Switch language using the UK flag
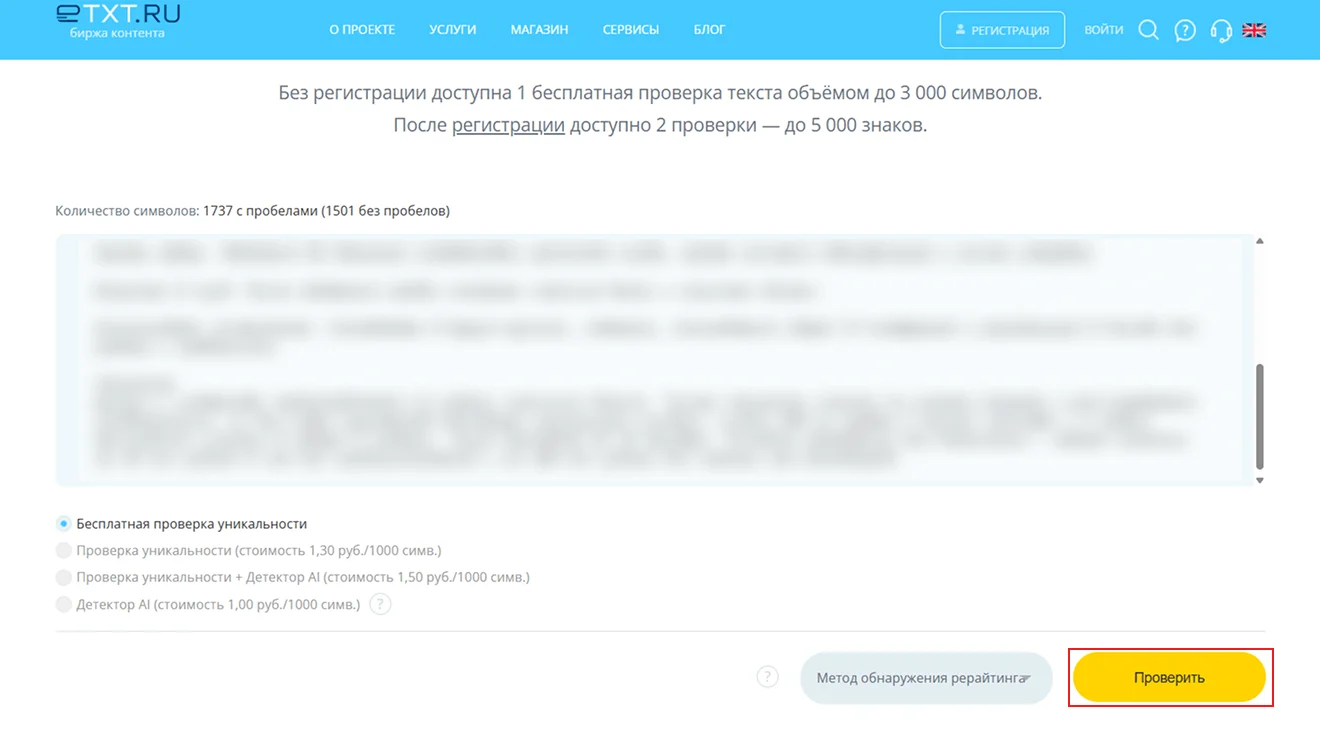The height and width of the screenshot is (752, 1320). (x=1254, y=30)
